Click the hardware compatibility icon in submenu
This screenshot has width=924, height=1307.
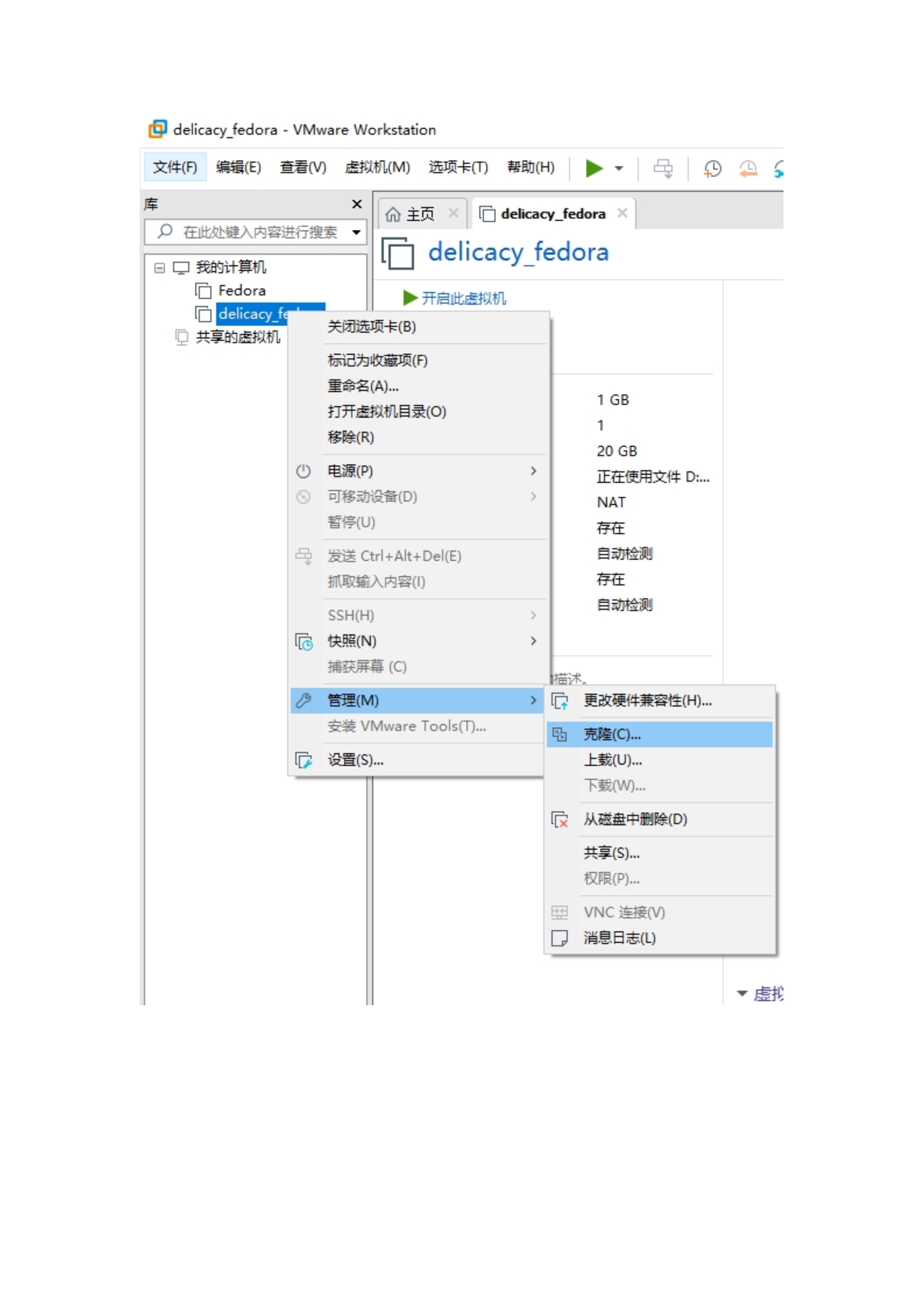560,701
